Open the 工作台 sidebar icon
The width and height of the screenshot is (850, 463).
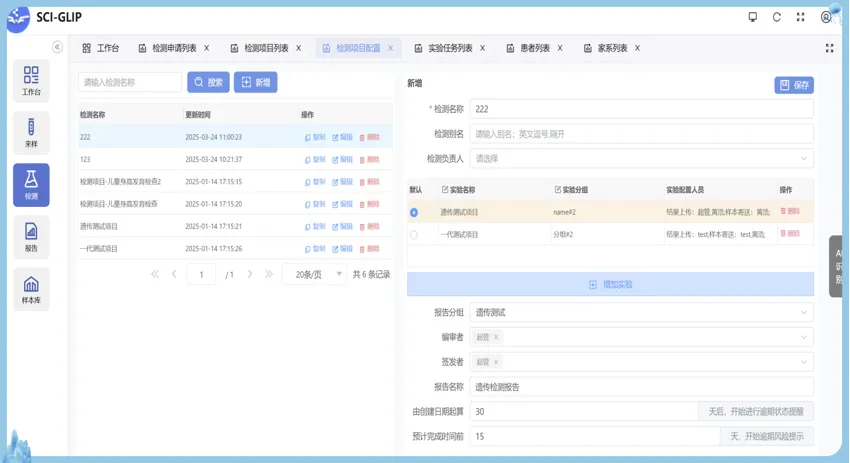click(31, 81)
